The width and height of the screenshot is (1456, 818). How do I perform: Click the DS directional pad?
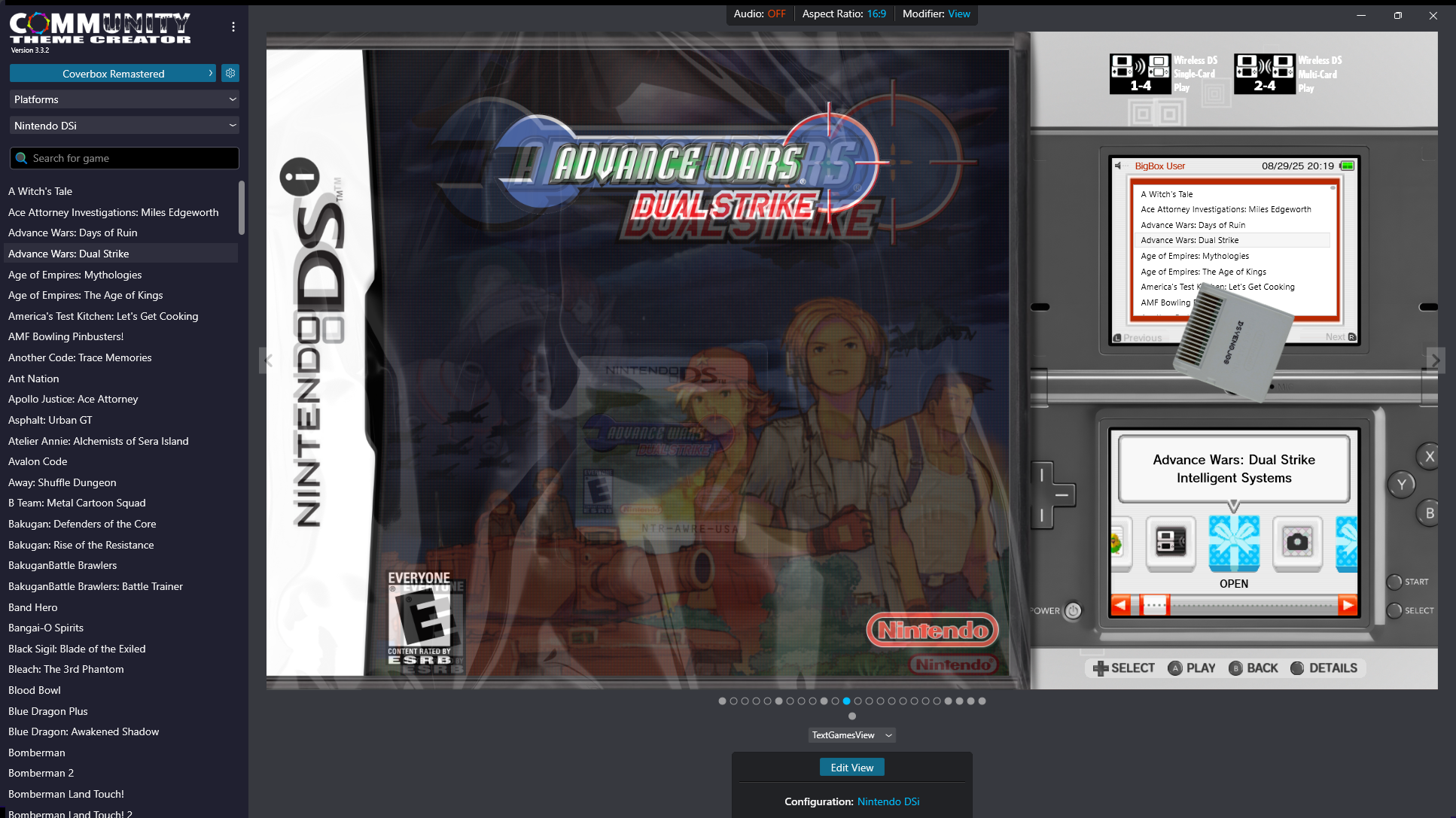point(1052,495)
